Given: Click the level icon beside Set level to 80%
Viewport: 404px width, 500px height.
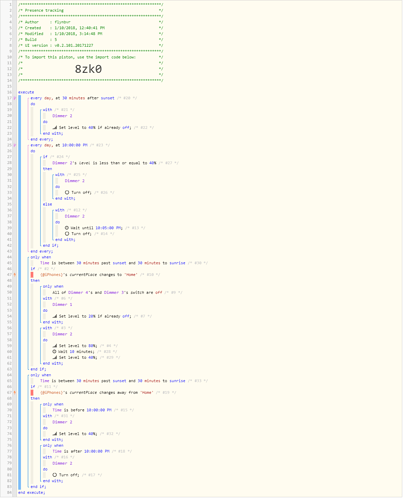Looking at the screenshot, I should (x=55, y=346).
